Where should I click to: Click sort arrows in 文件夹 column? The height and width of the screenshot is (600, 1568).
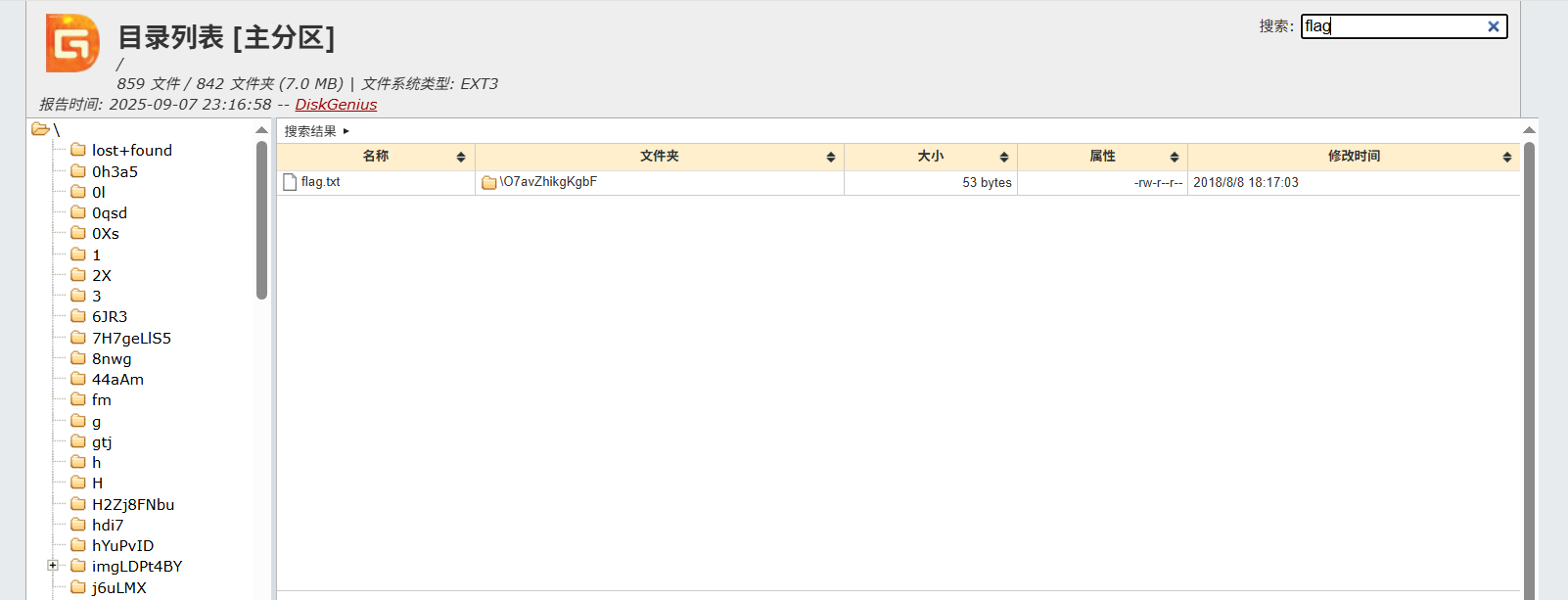[831, 157]
